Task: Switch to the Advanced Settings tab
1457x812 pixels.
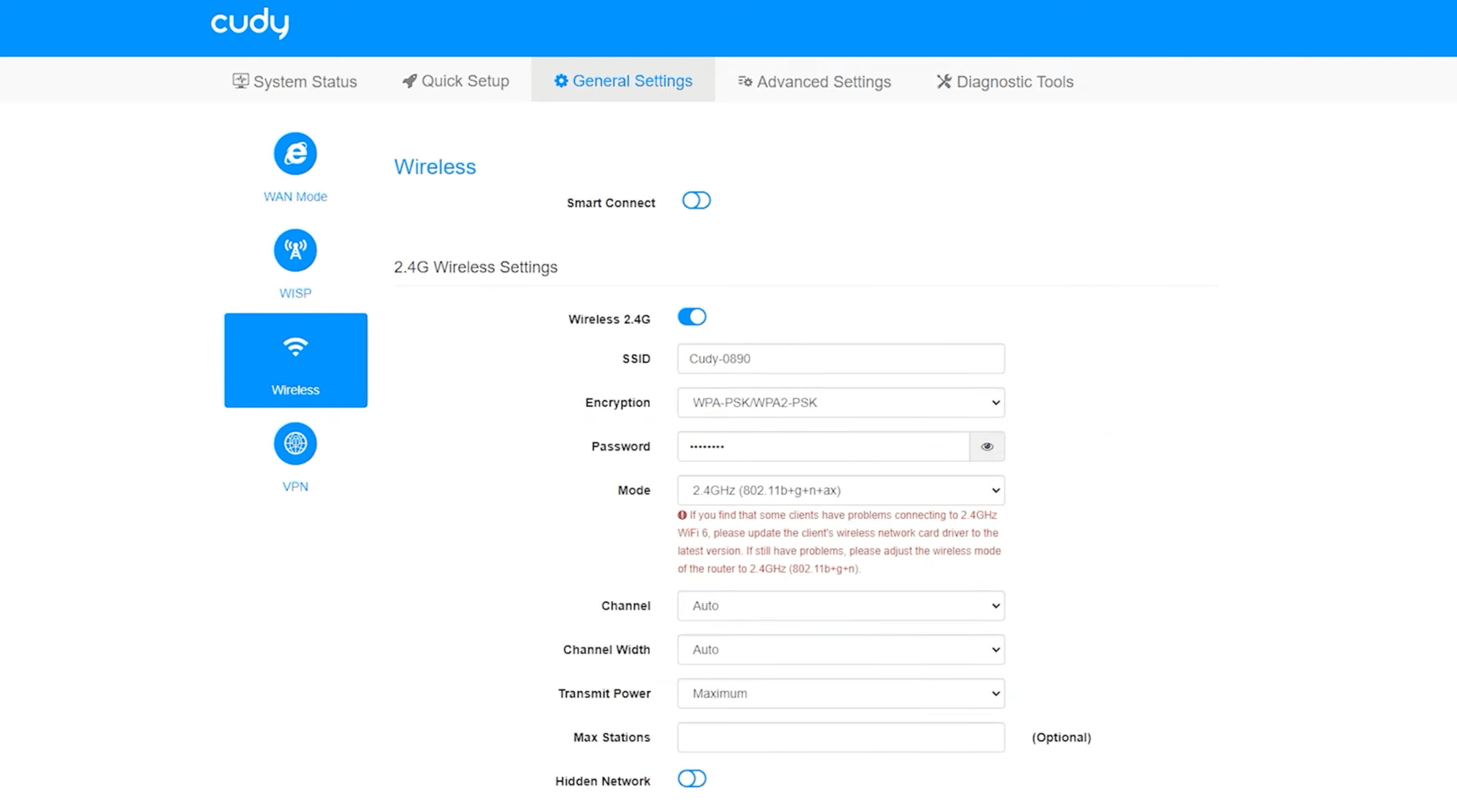Action: 814,81
